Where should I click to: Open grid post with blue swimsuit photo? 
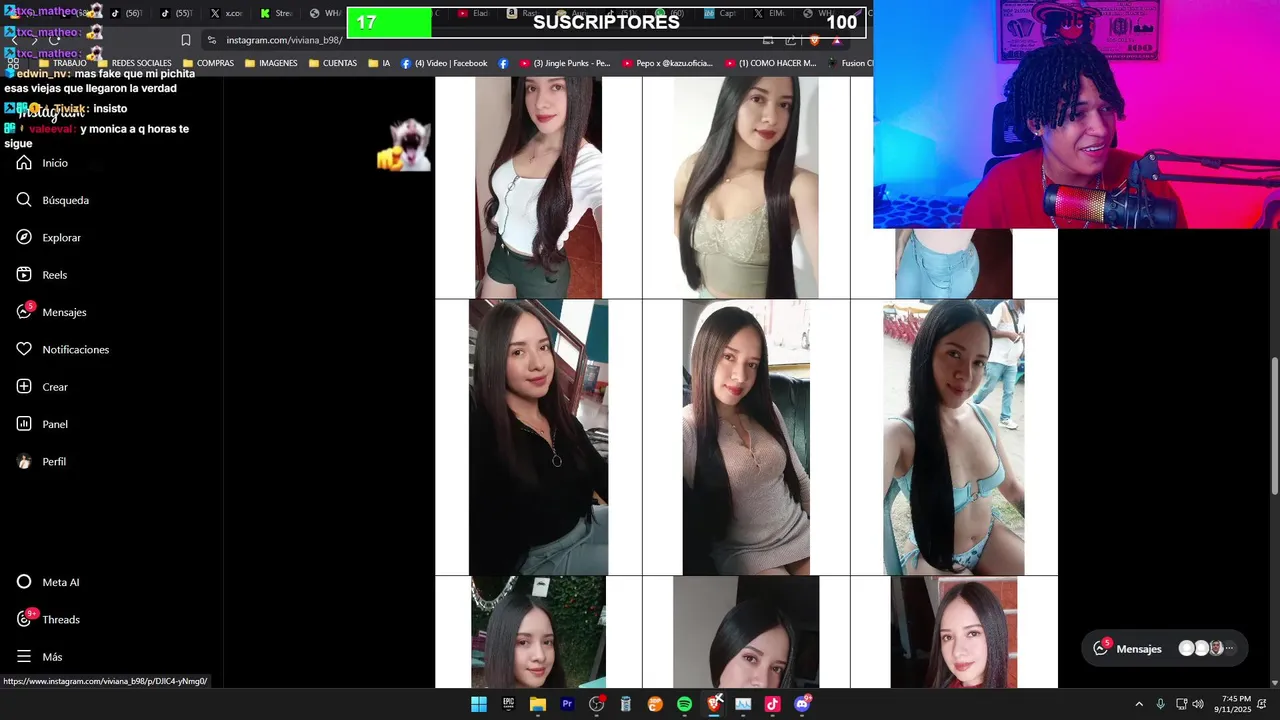(x=954, y=437)
